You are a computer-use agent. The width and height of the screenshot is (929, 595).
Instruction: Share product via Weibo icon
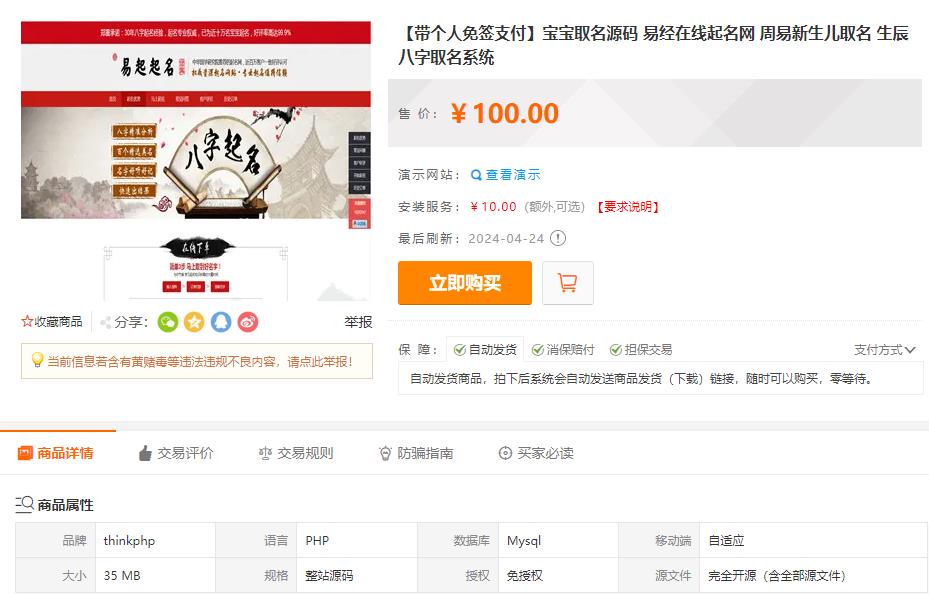pyautogui.click(x=248, y=322)
